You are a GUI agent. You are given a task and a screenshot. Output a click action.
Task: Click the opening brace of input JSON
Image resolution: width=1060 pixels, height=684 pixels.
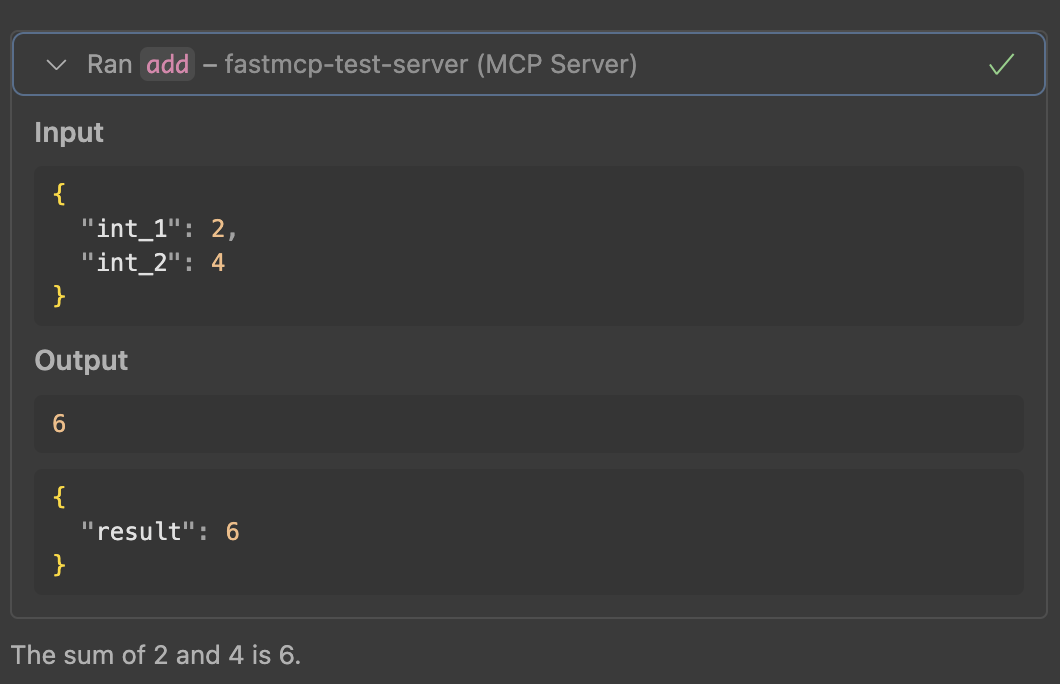pyautogui.click(x=59, y=194)
